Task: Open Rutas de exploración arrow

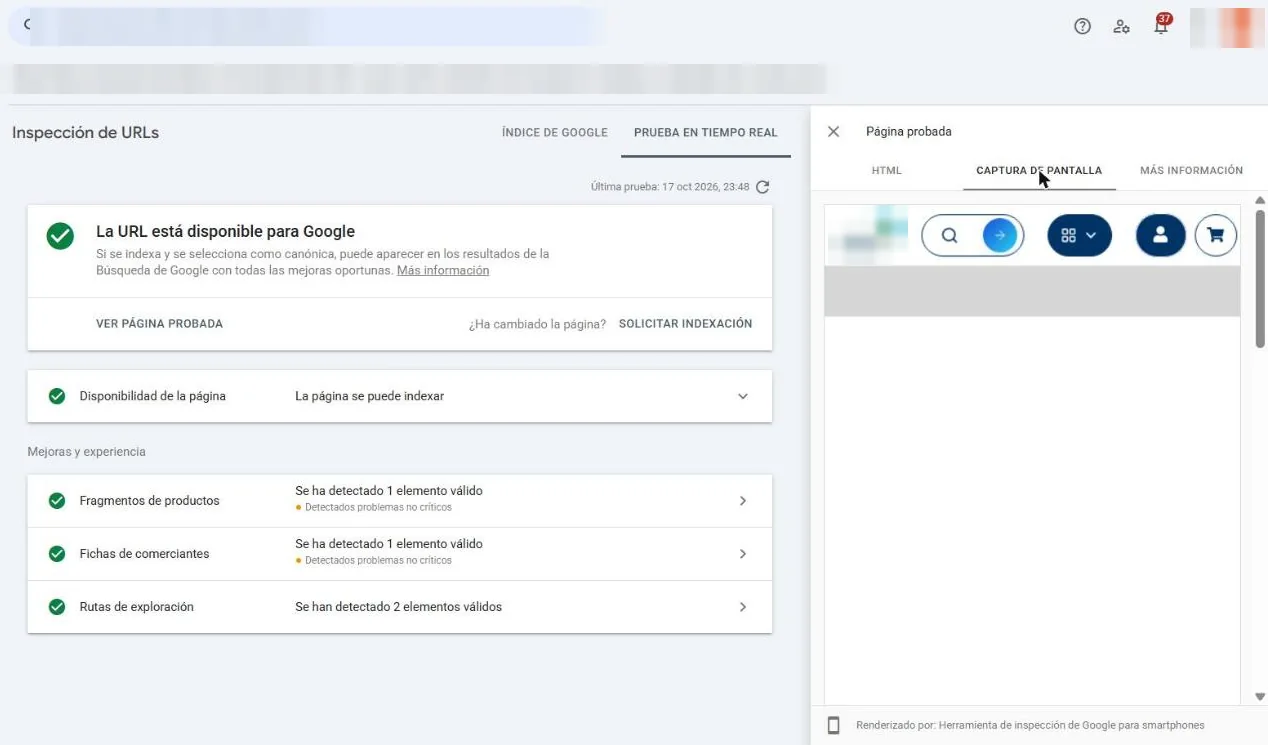Action: (x=743, y=607)
